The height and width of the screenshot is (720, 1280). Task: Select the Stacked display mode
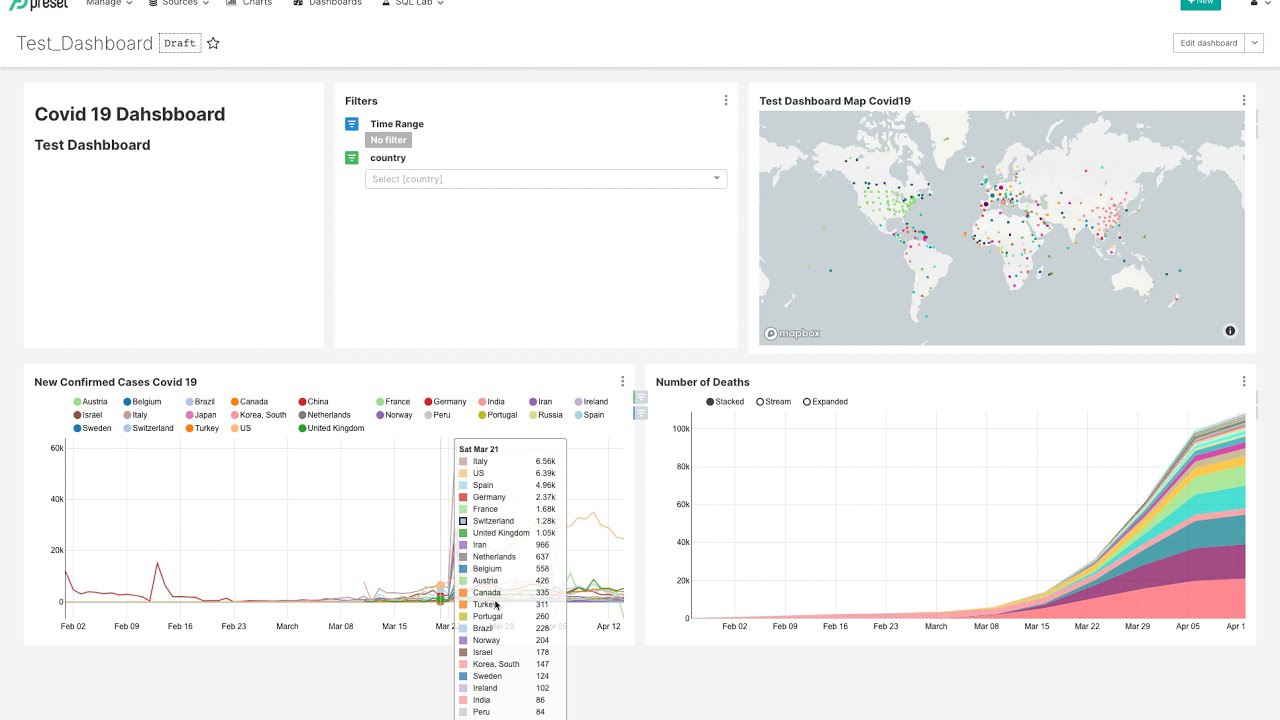coord(725,402)
